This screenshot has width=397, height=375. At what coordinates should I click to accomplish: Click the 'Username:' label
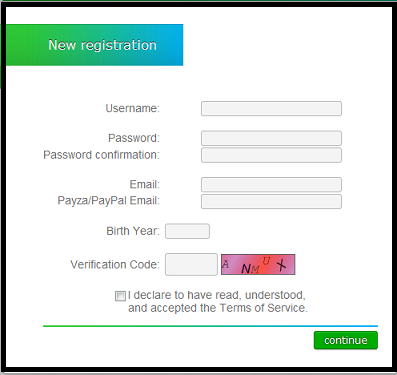pyautogui.click(x=133, y=108)
